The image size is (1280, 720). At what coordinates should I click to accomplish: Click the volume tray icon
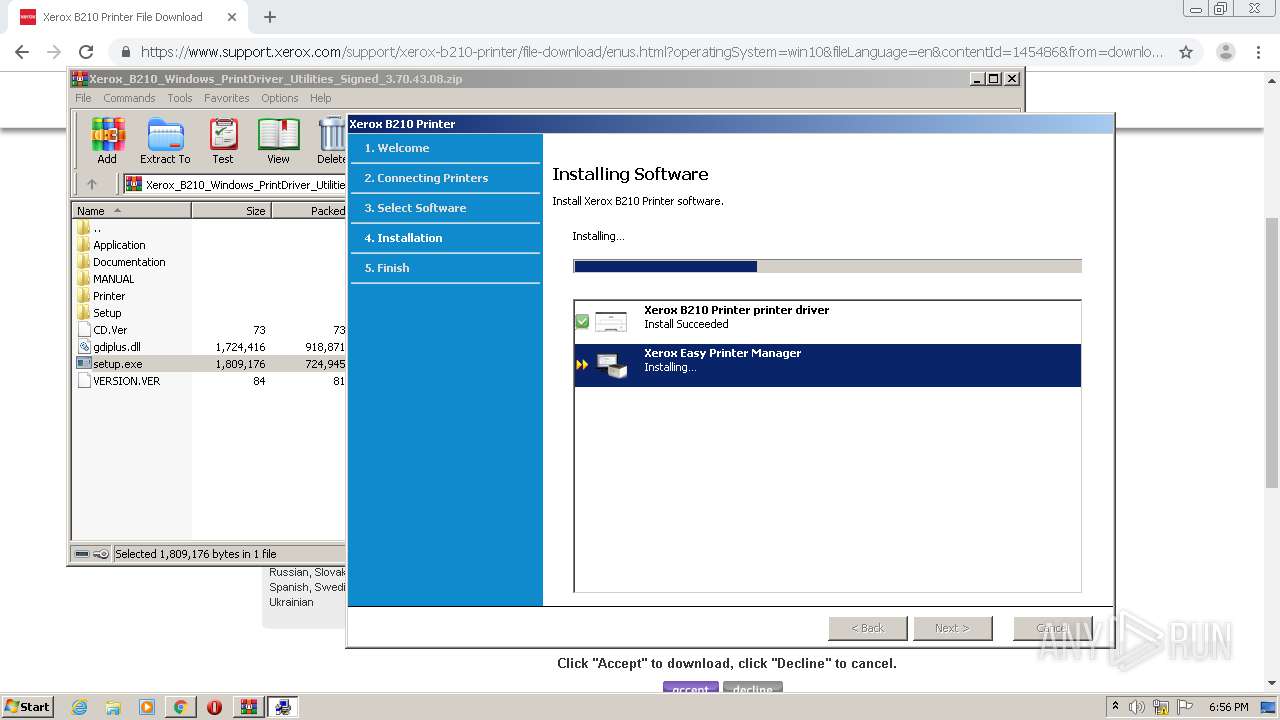[1137, 707]
